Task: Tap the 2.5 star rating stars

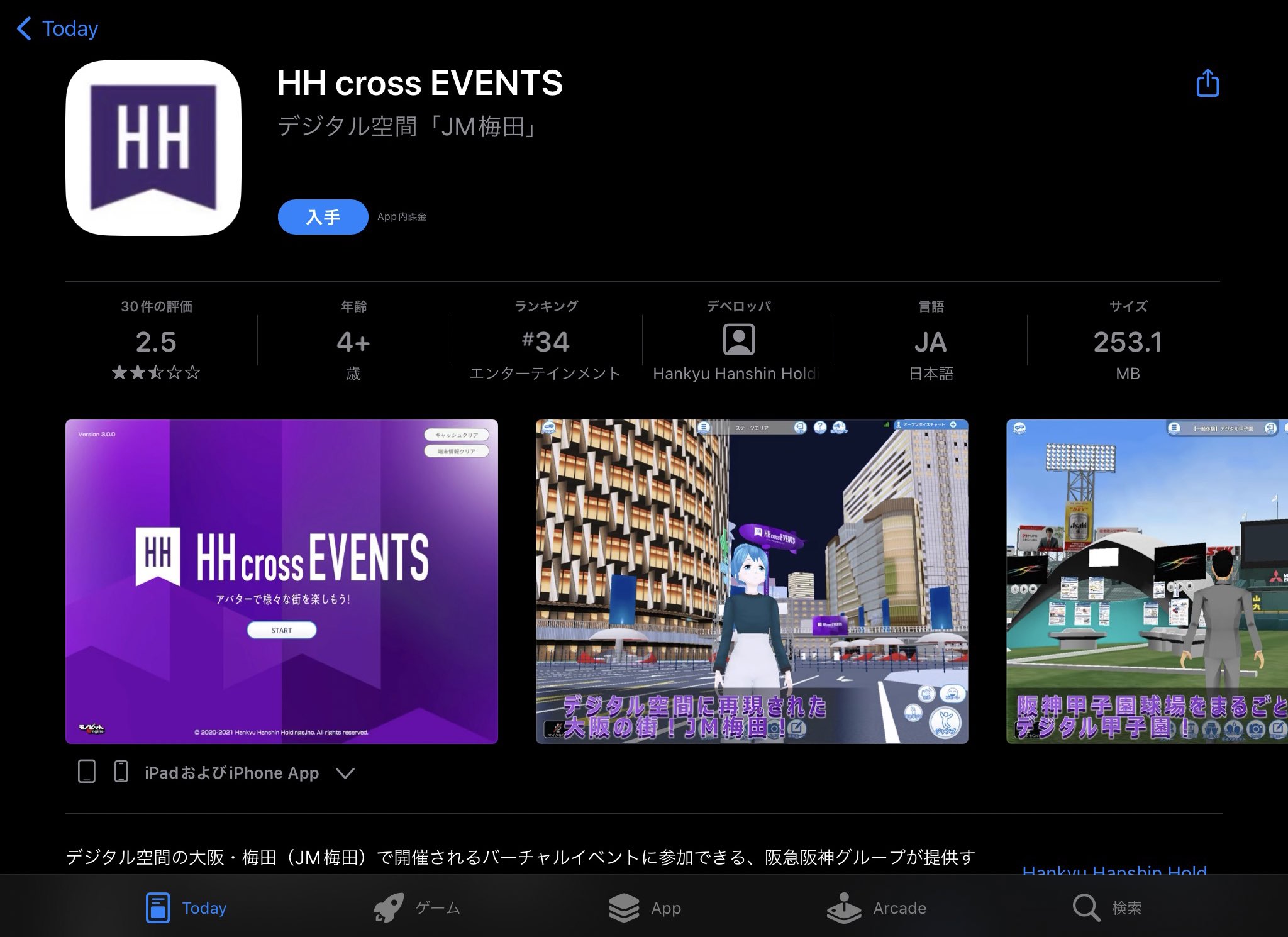Action: coord(156,372)
